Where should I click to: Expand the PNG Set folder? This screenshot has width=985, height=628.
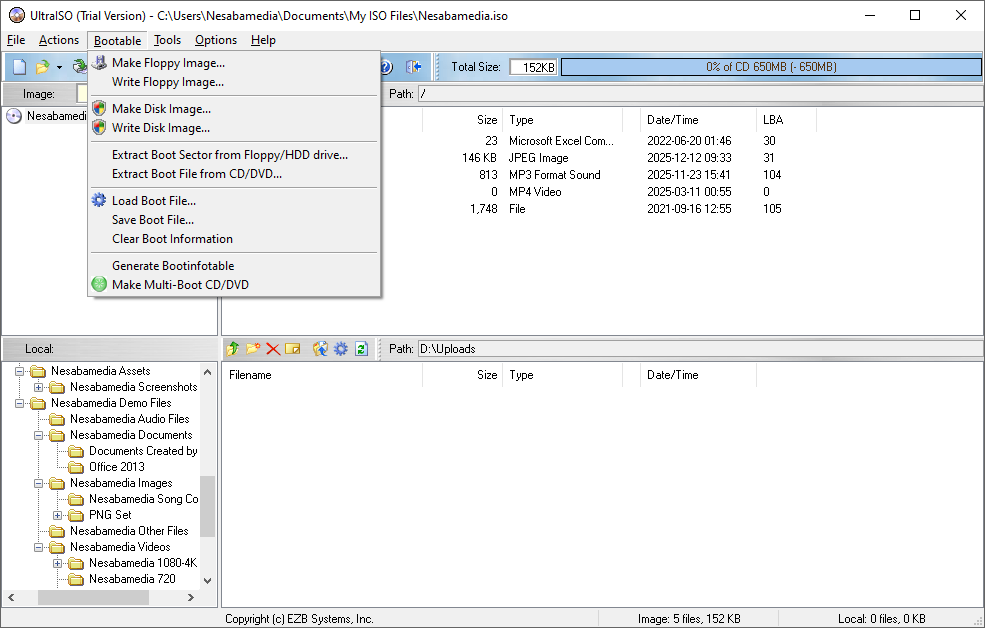click(58, 515)
